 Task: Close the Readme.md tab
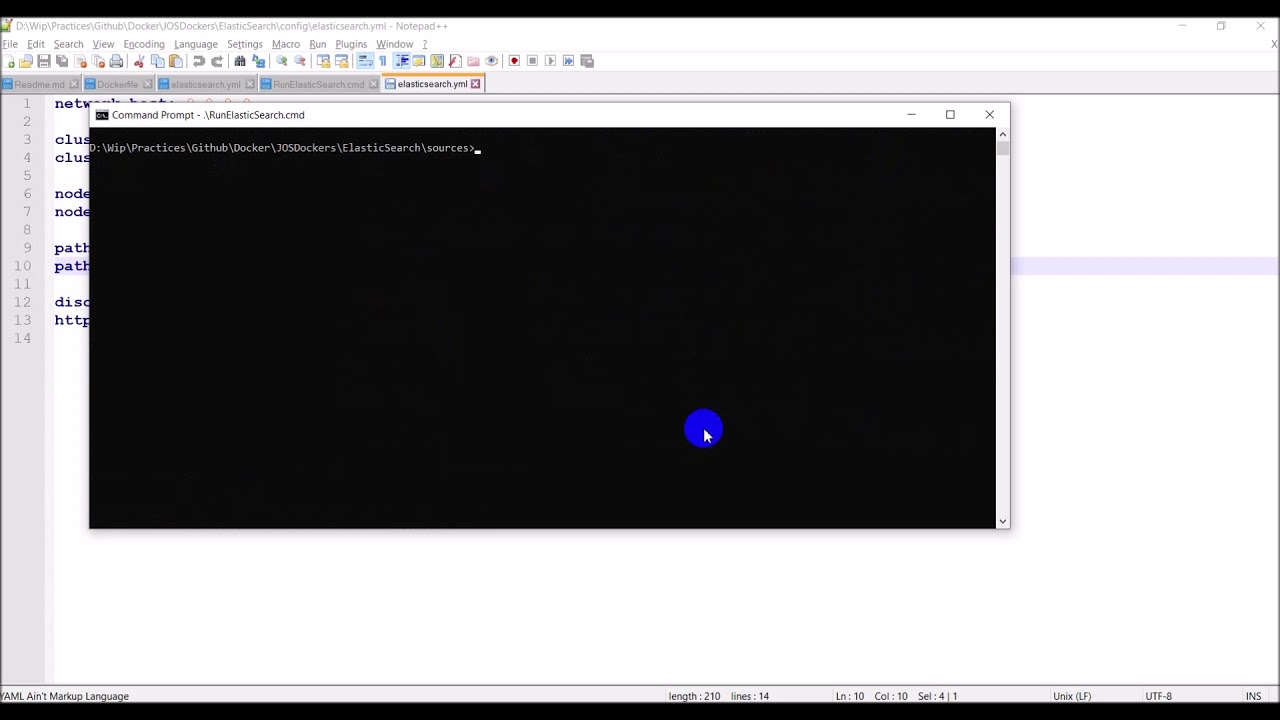(75, 84)
